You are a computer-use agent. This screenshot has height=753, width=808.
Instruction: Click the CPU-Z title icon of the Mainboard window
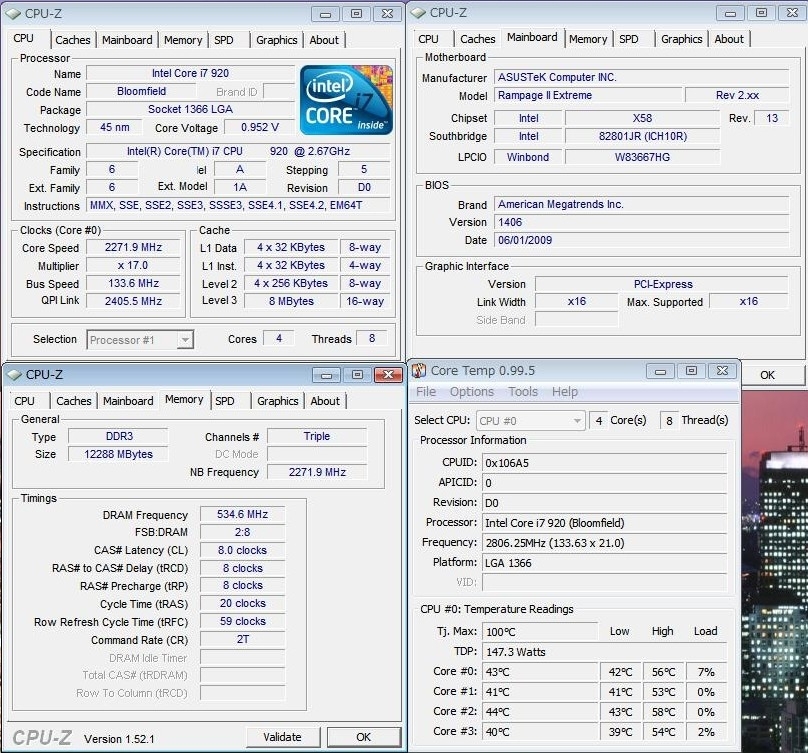[417, 13]
